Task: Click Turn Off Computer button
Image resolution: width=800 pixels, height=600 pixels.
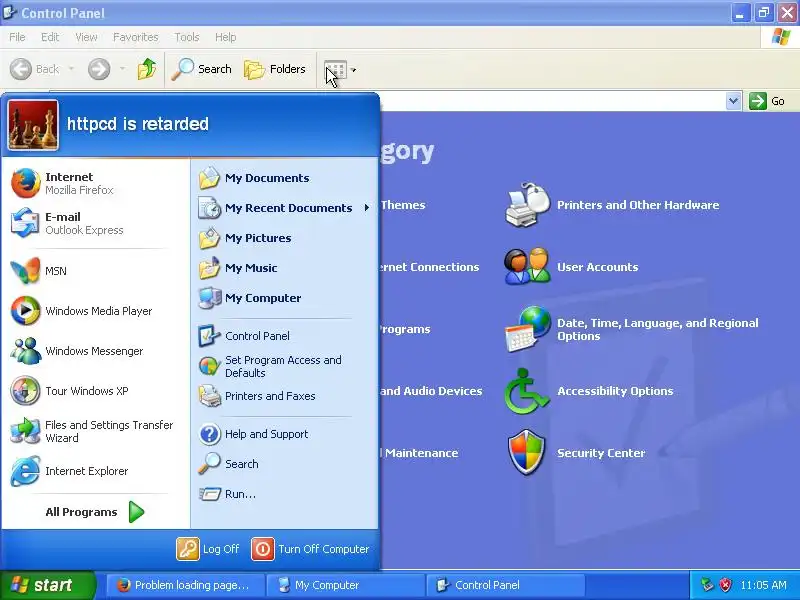Action: click(310, 549)
